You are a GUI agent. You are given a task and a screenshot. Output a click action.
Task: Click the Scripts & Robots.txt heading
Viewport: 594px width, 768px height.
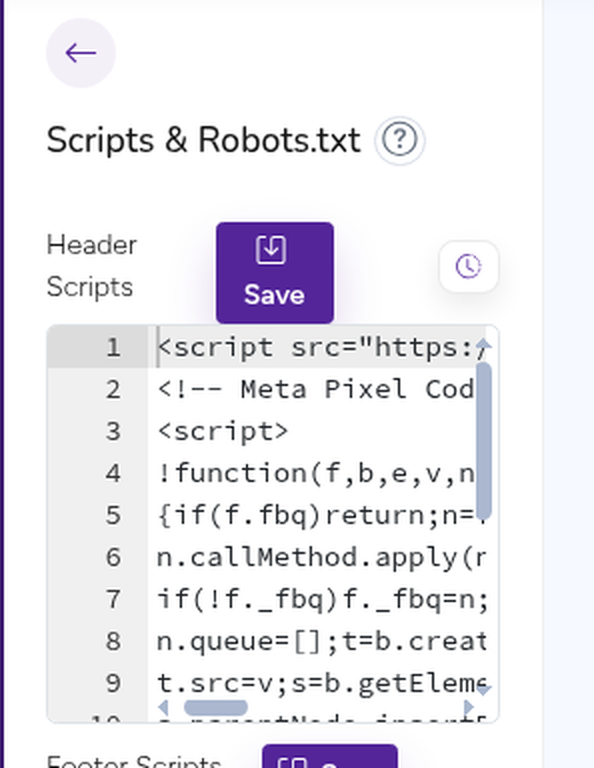tap(204, 141)
